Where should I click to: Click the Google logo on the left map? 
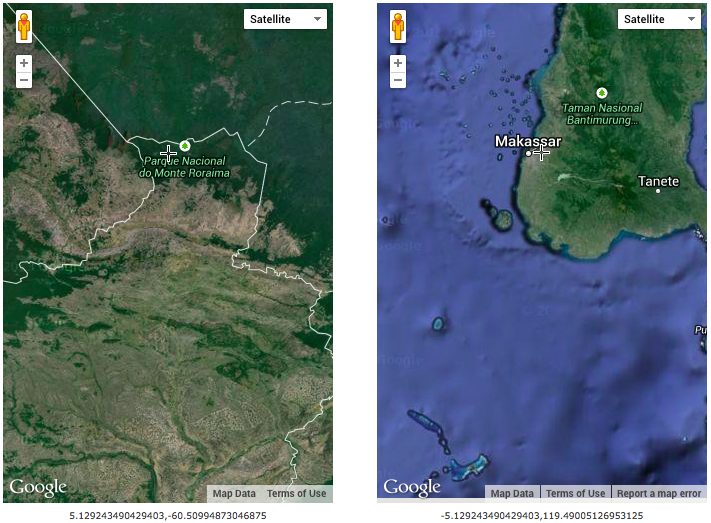(x=38, y=488)
